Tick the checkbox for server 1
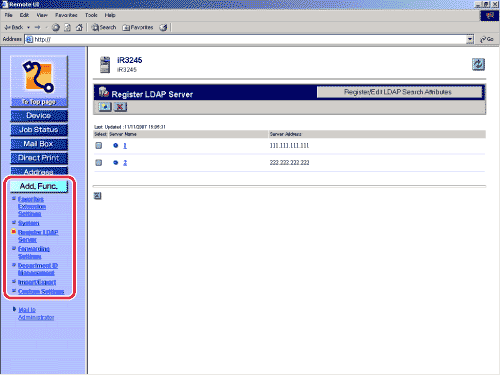The width and height of the screenshot is (500, 375). click(x=99, y=145)
